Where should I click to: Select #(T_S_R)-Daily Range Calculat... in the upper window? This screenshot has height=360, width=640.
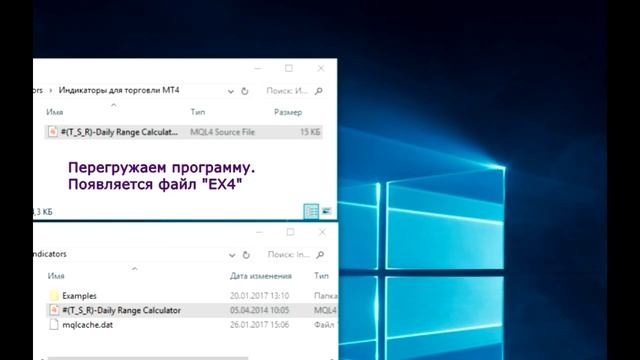[119, 132]
